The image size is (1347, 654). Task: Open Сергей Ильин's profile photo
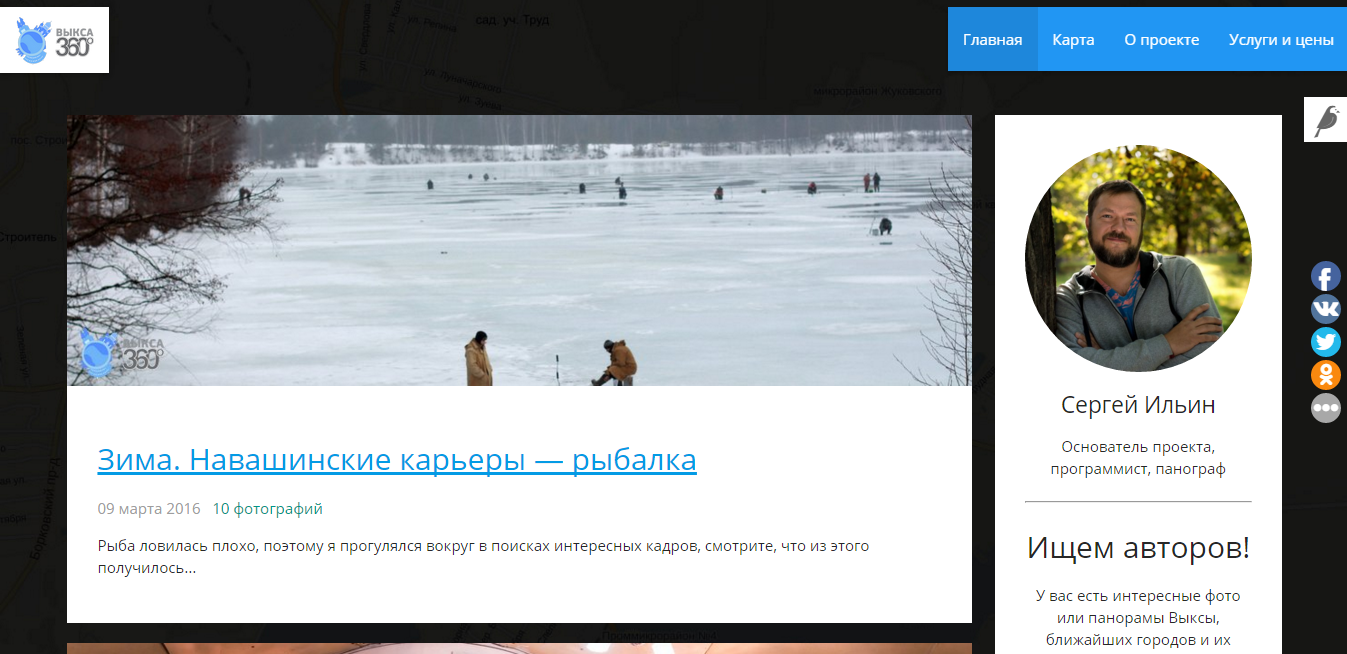pos(1137,256)
